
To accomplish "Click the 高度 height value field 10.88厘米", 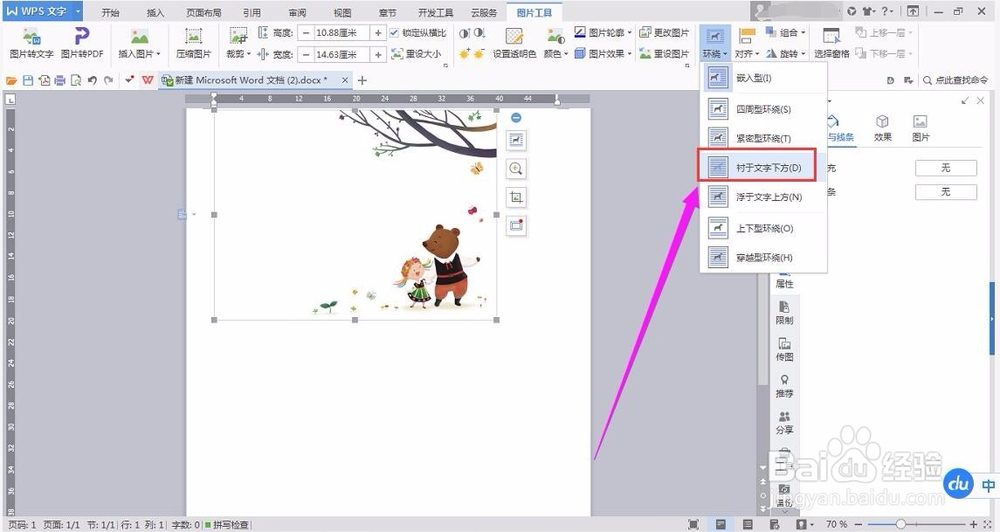I will (x=342, y=33).
